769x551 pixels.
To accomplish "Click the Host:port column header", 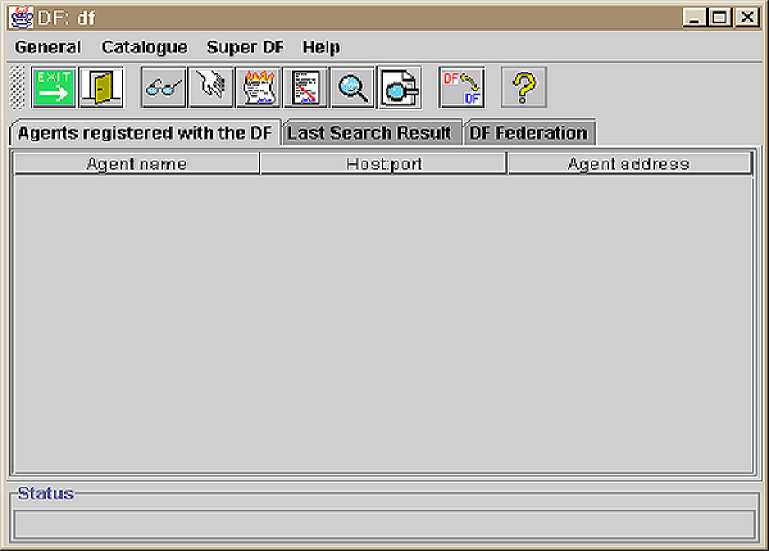I will [x=384, y=164].
